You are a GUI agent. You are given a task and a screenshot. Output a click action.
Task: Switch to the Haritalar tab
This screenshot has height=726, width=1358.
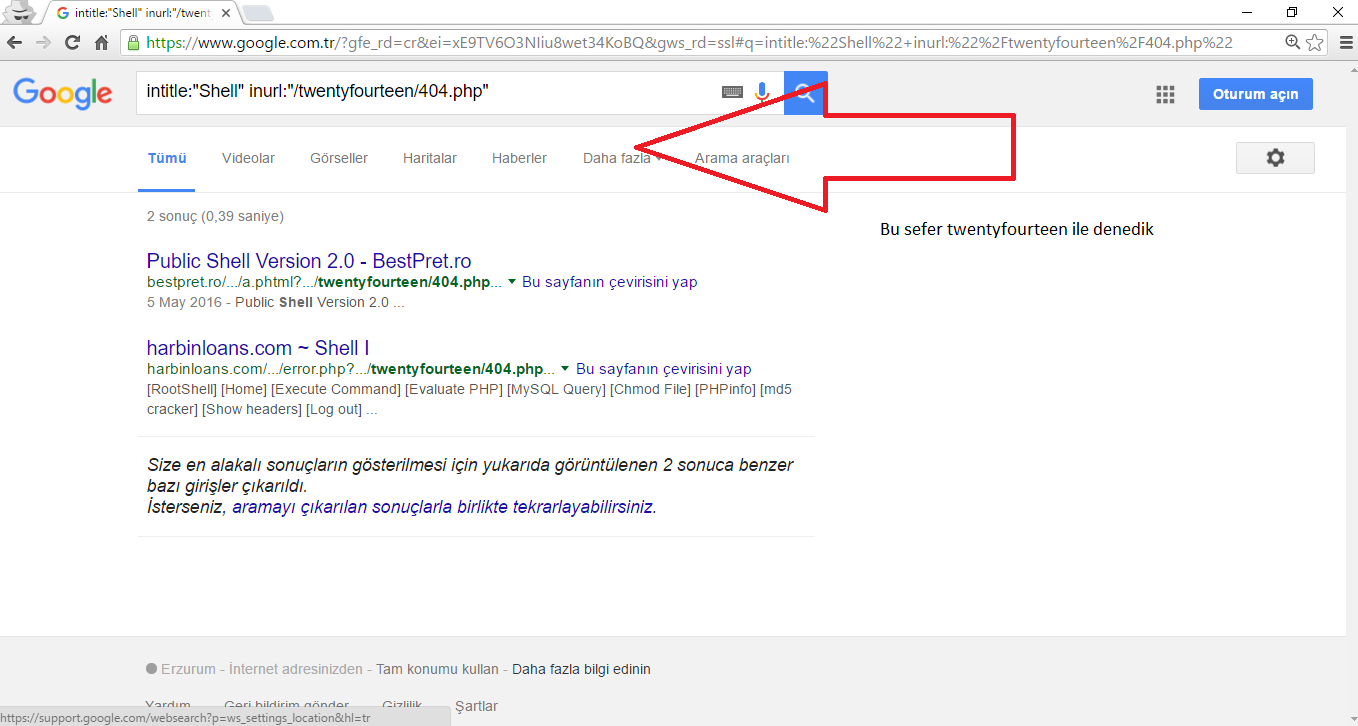coord(430,158)
